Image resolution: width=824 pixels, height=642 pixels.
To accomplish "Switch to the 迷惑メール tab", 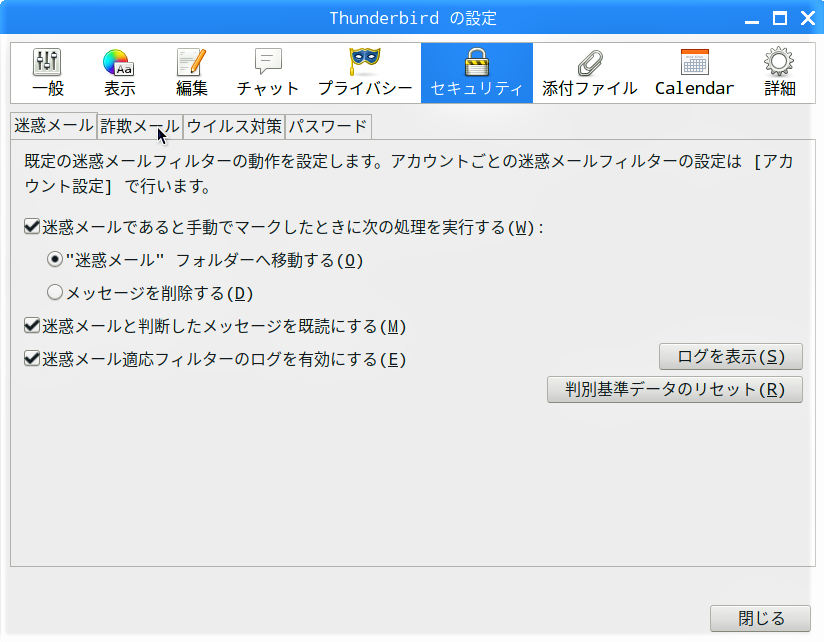I will (x=54, y=126).
